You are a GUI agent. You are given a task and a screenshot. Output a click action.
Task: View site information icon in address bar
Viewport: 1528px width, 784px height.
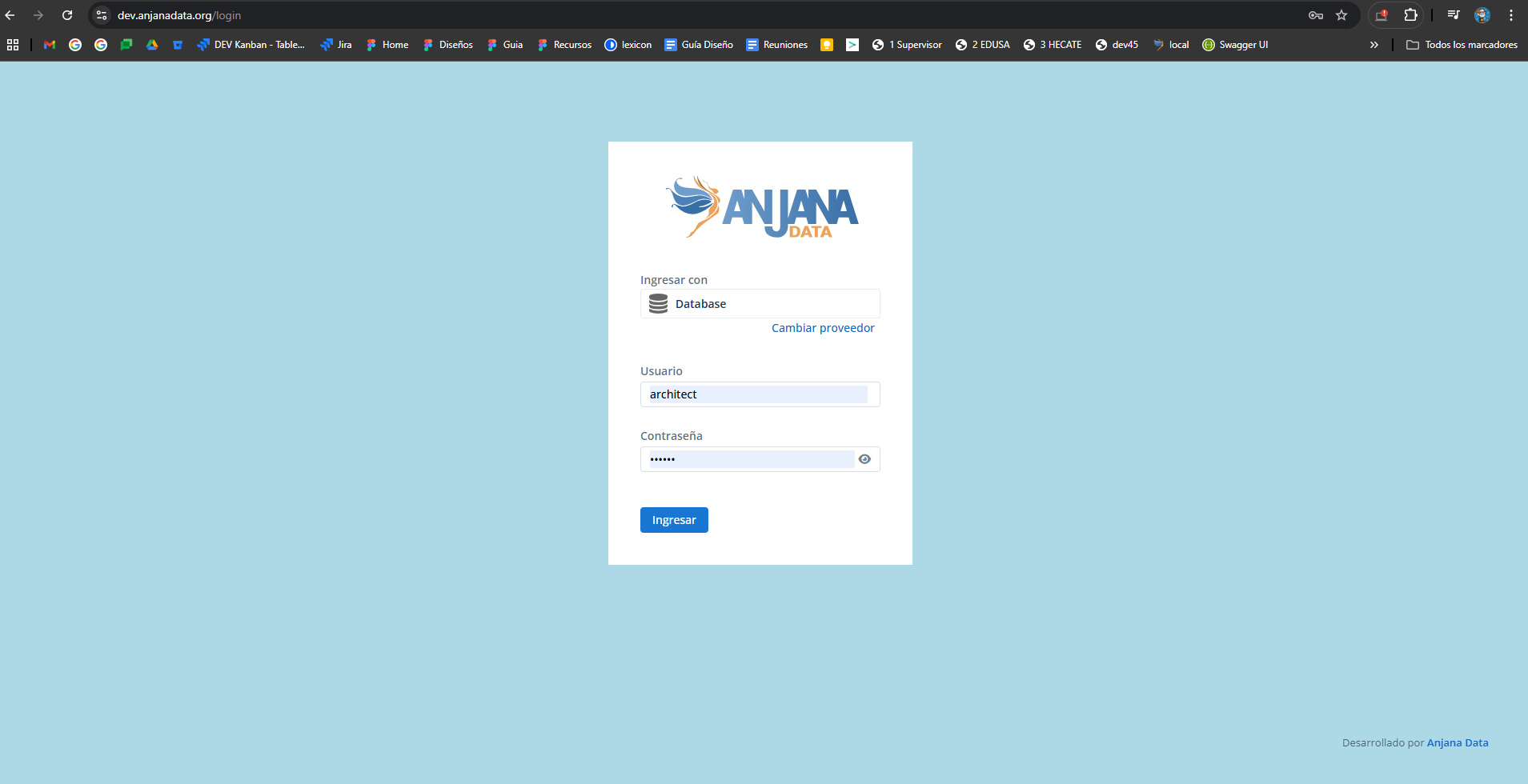click(102, 15)
